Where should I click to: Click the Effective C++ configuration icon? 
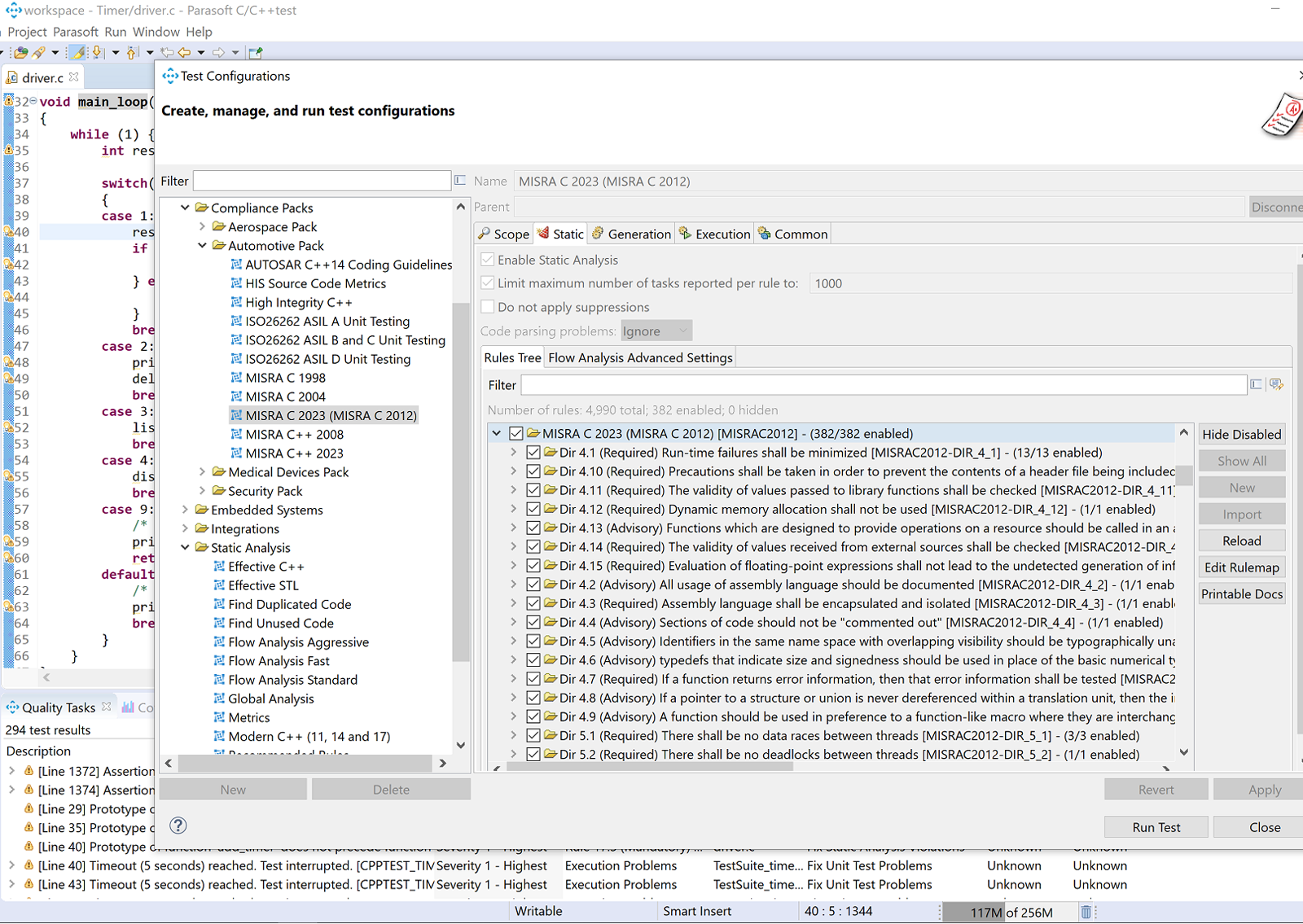[x=219, y=567]
